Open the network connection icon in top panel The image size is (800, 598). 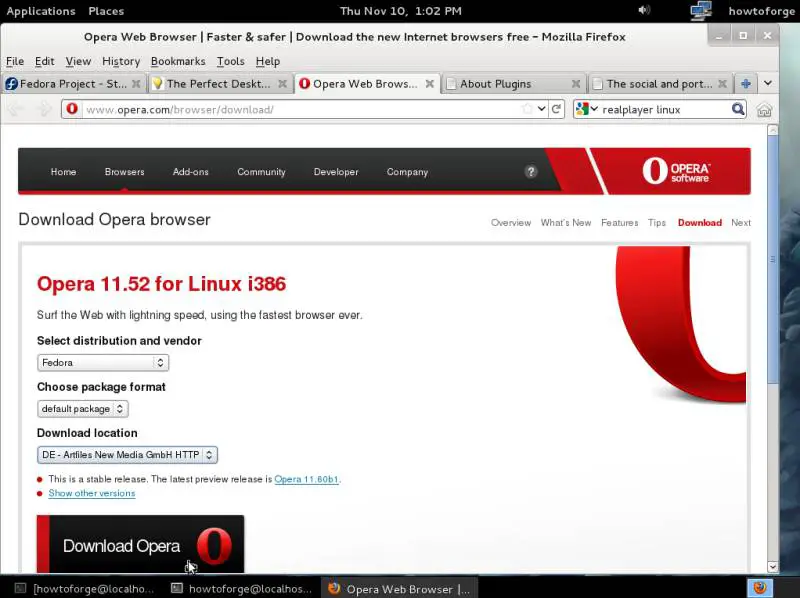click(x=701, y=11)
